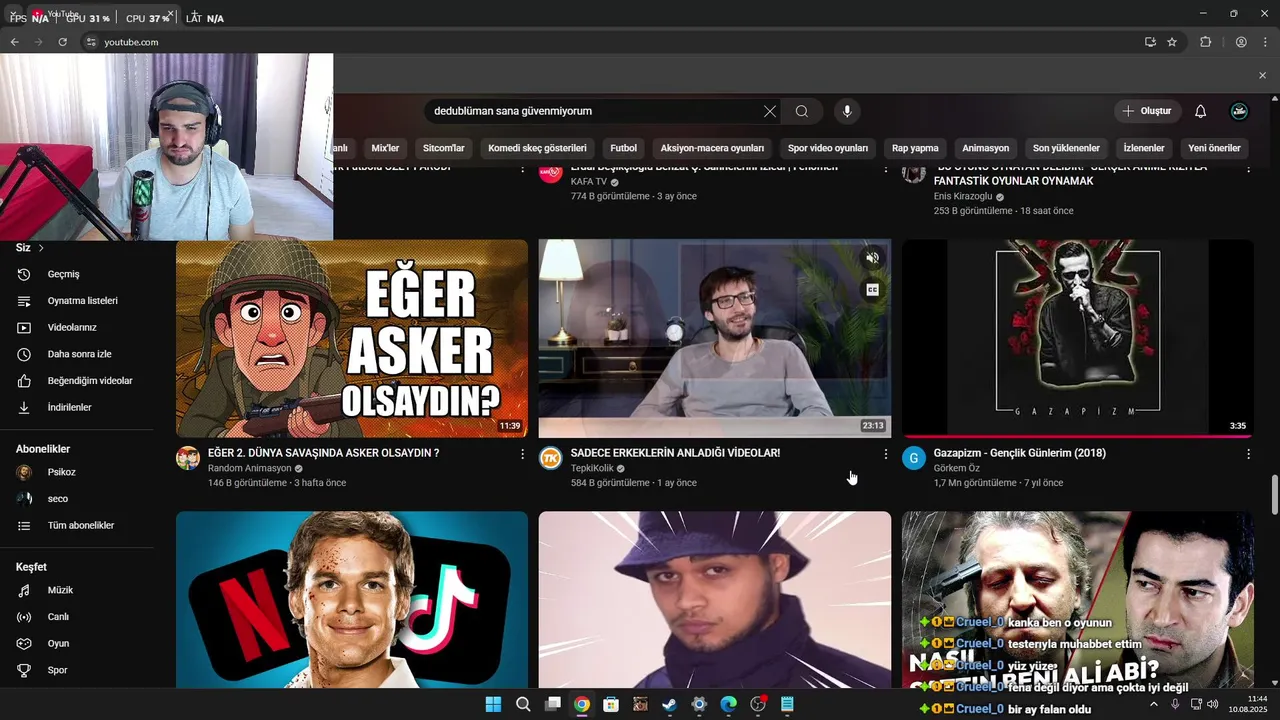
Task: Start voice search with the microphone icon
Action: click(847, 111)
